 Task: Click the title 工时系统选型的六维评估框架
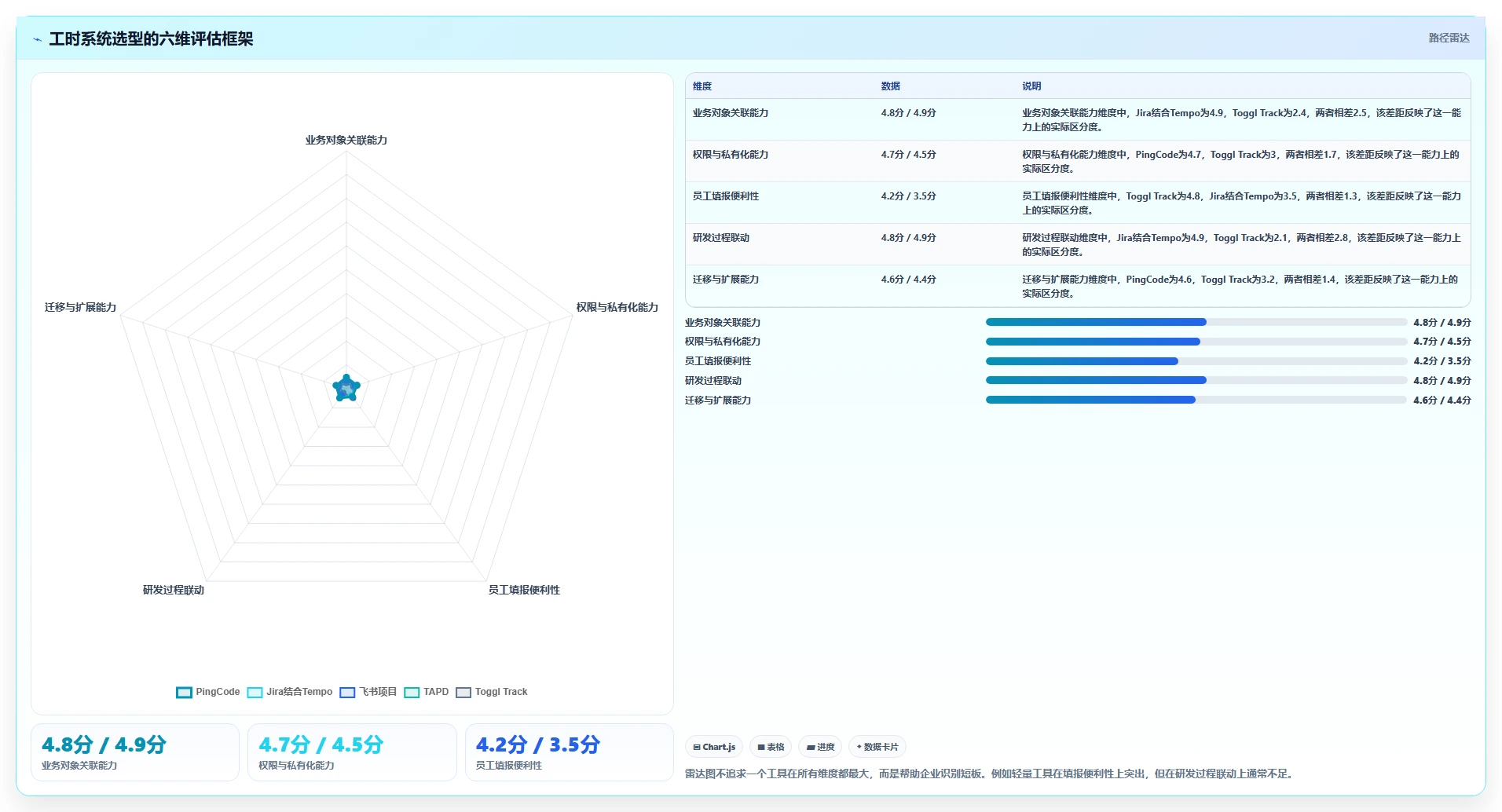click(151, 39)
